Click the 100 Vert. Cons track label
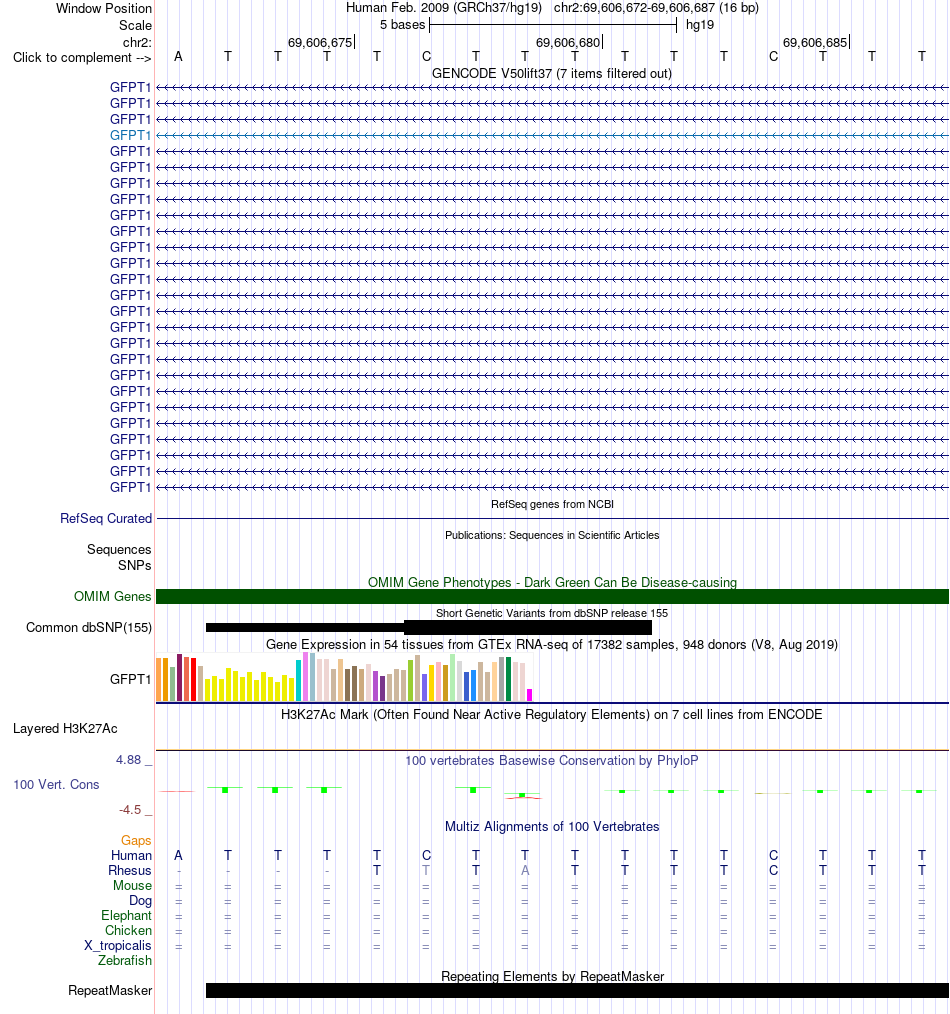This screenshot has width=950, height=1014. [56, 784]
